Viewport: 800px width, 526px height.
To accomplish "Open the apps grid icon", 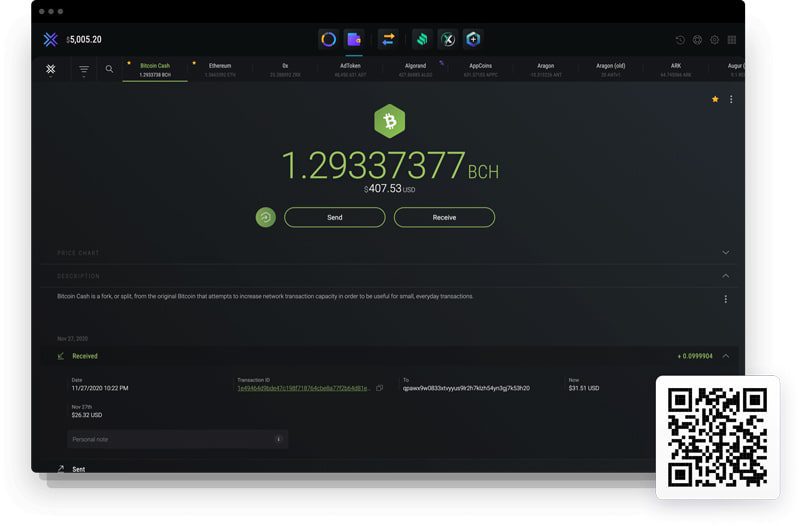I will coord(732,40).
